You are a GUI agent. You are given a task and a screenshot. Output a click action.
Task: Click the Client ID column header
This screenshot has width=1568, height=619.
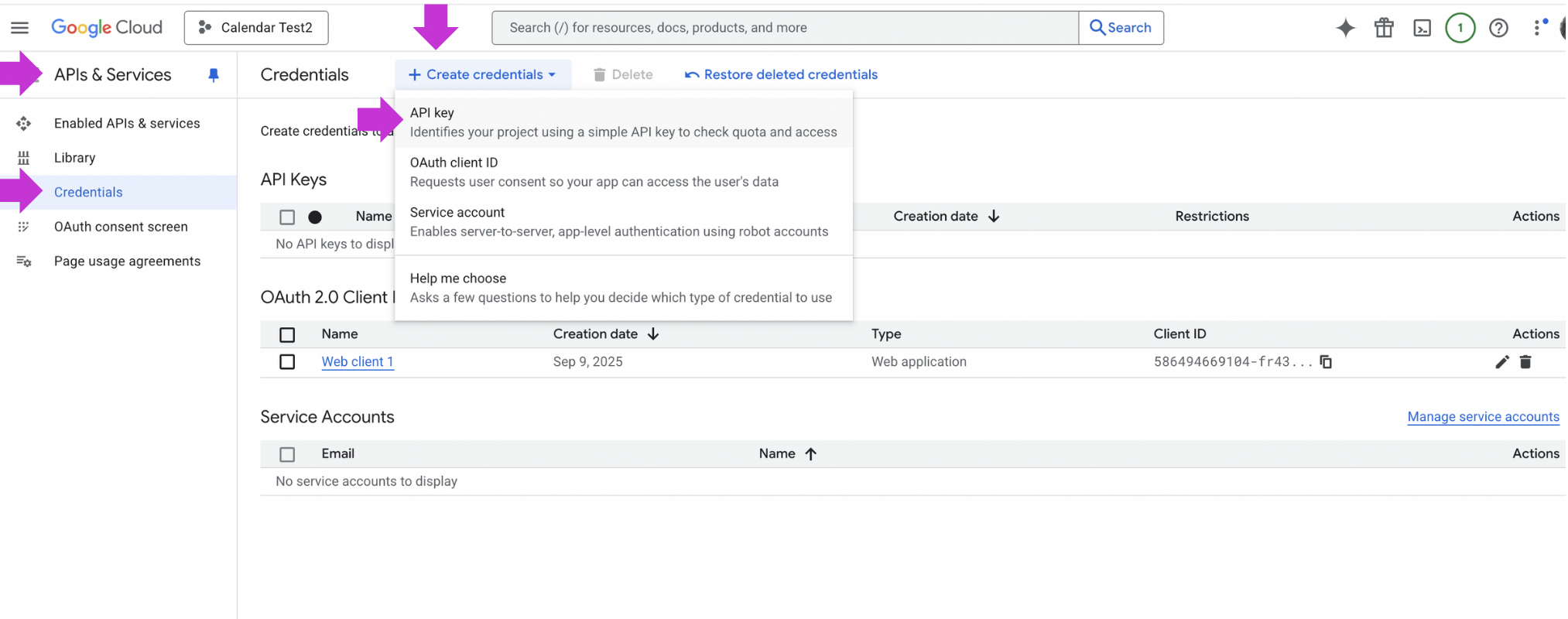(x=1179, y=334)
